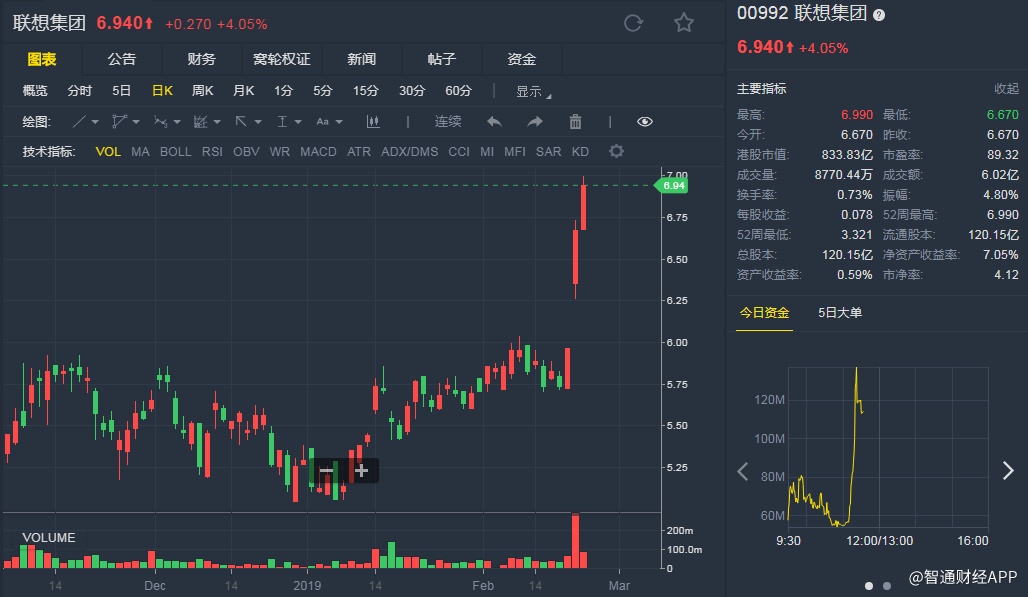The height and width of the screenshot is (597, 1028).
Task: Select second carousel page dot
Action: [x=886, y=586]
